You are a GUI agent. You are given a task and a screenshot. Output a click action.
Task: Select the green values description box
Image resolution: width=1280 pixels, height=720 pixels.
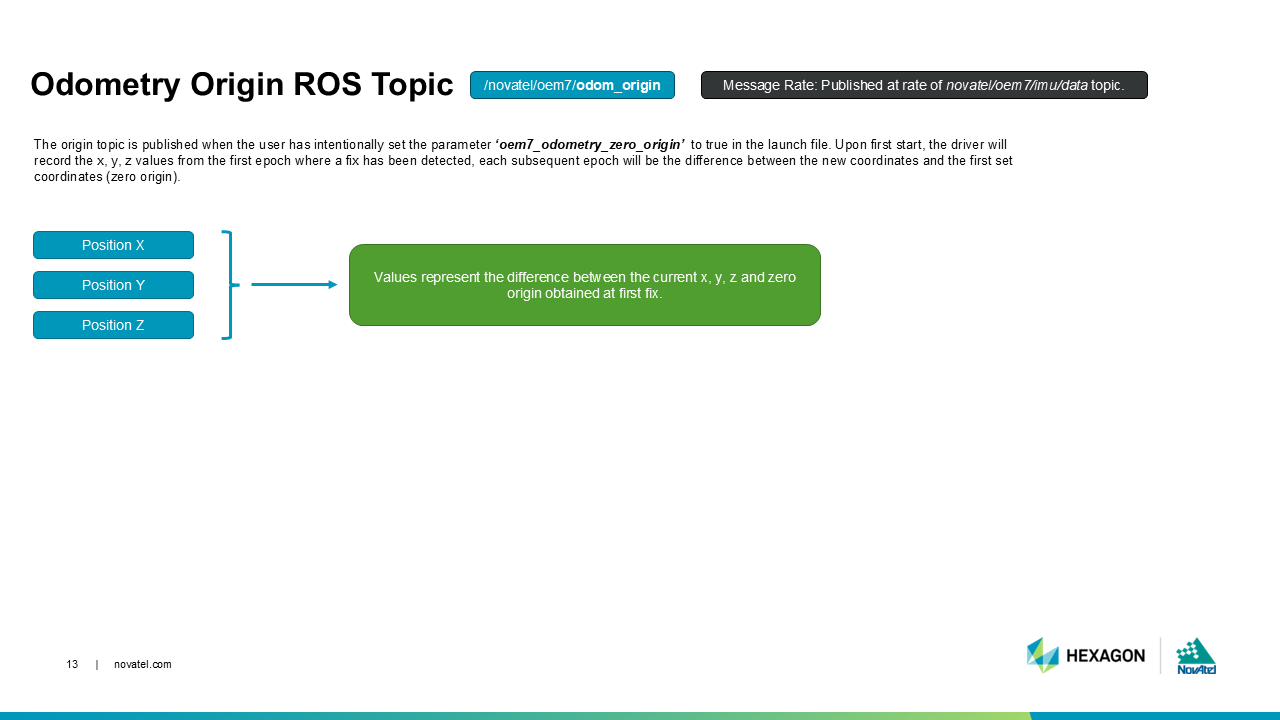[x=584, y=285]
